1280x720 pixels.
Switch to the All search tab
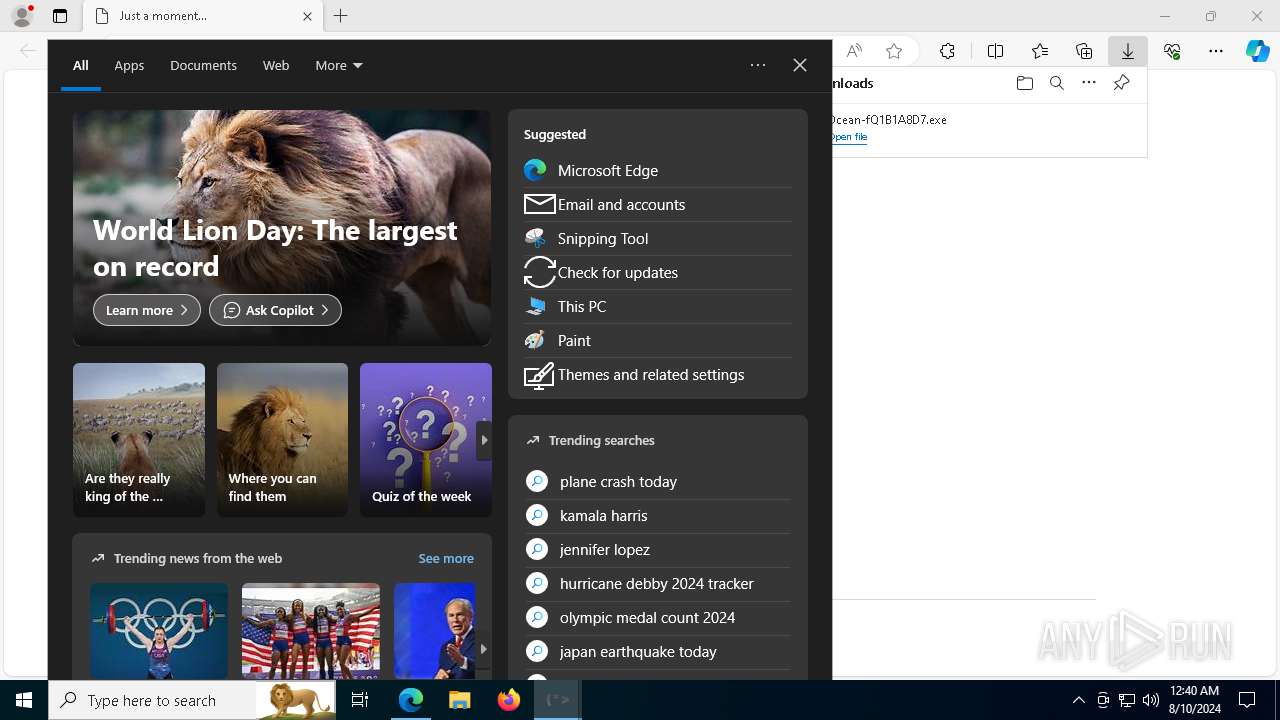(81, 65)
